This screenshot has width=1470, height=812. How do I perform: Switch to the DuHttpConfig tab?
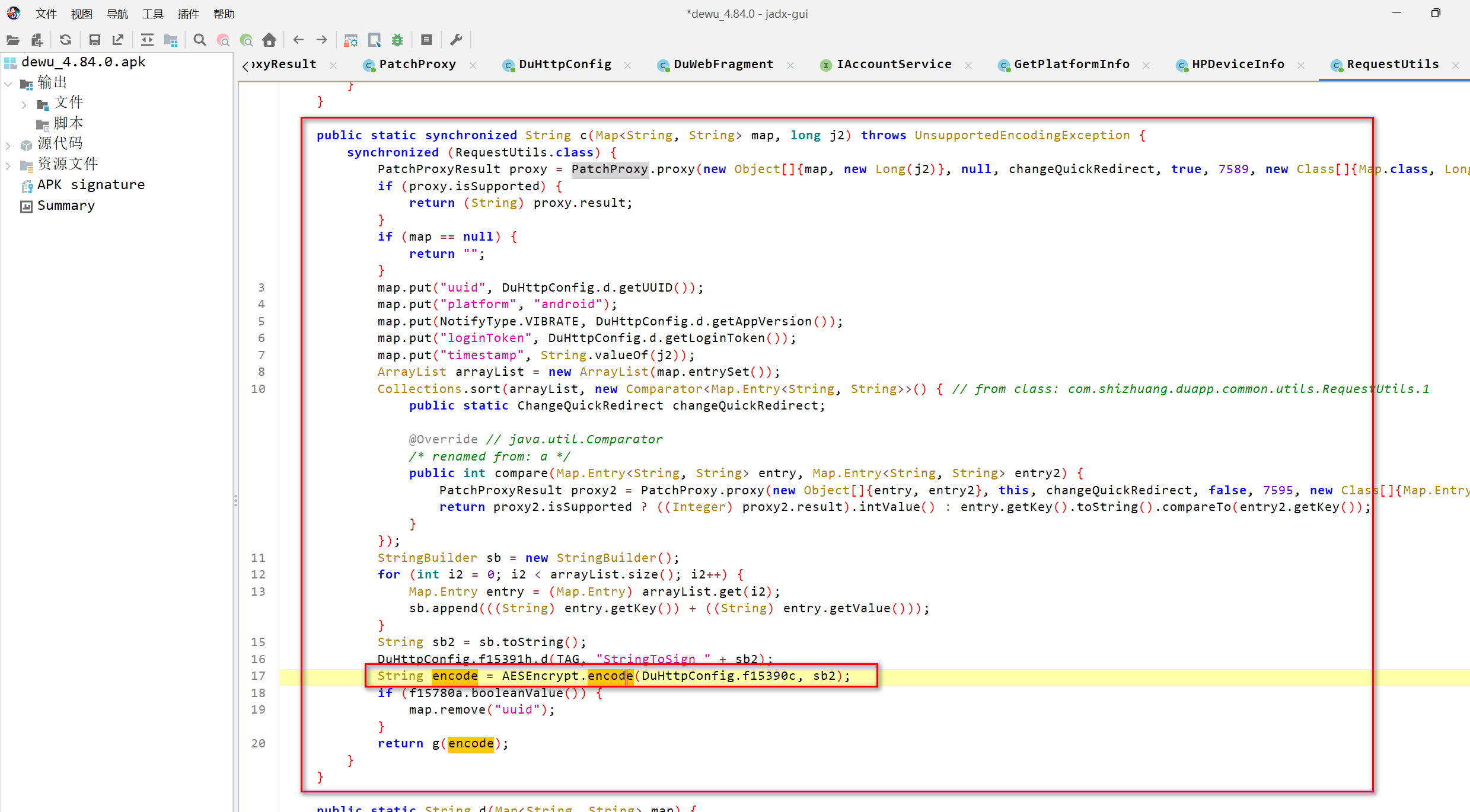tap(564, 65)
